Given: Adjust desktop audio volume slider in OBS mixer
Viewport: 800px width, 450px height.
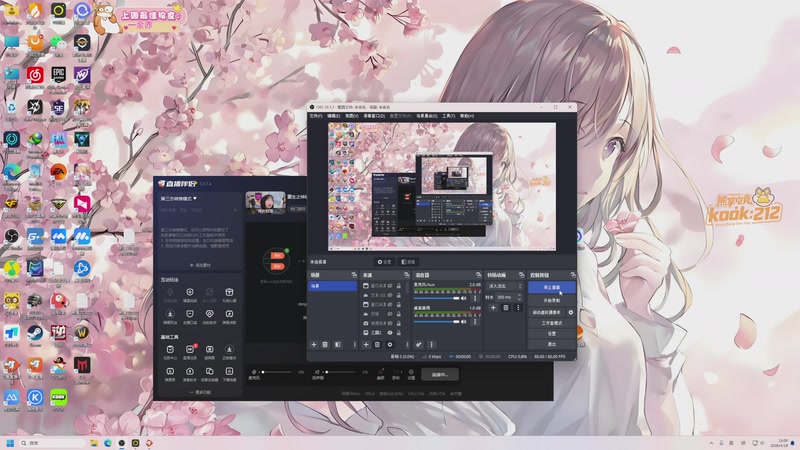Looking at the screenshot, I should click(437, 321).
